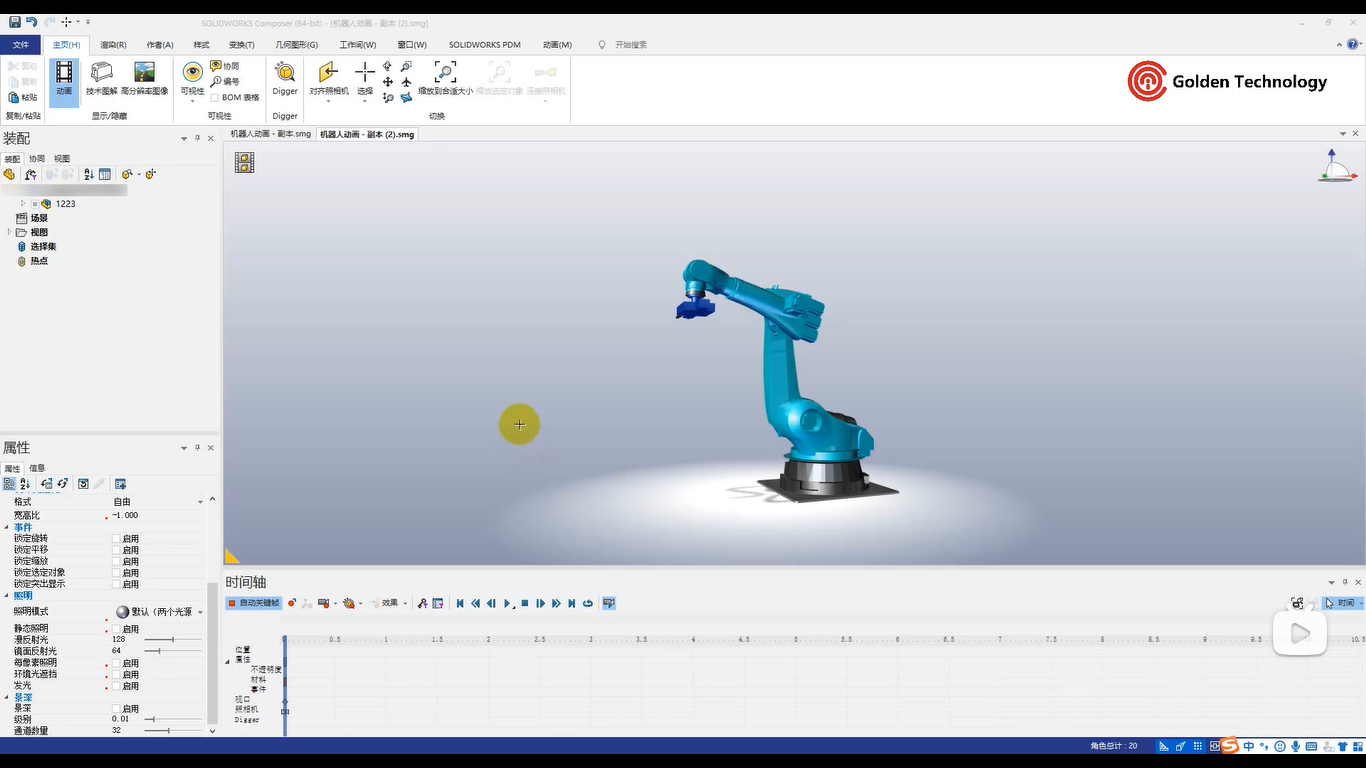
Task: Click 缩放到合适大小 zoom-to-fit icon
Action: pyautogui.click(x=445, y=74)
